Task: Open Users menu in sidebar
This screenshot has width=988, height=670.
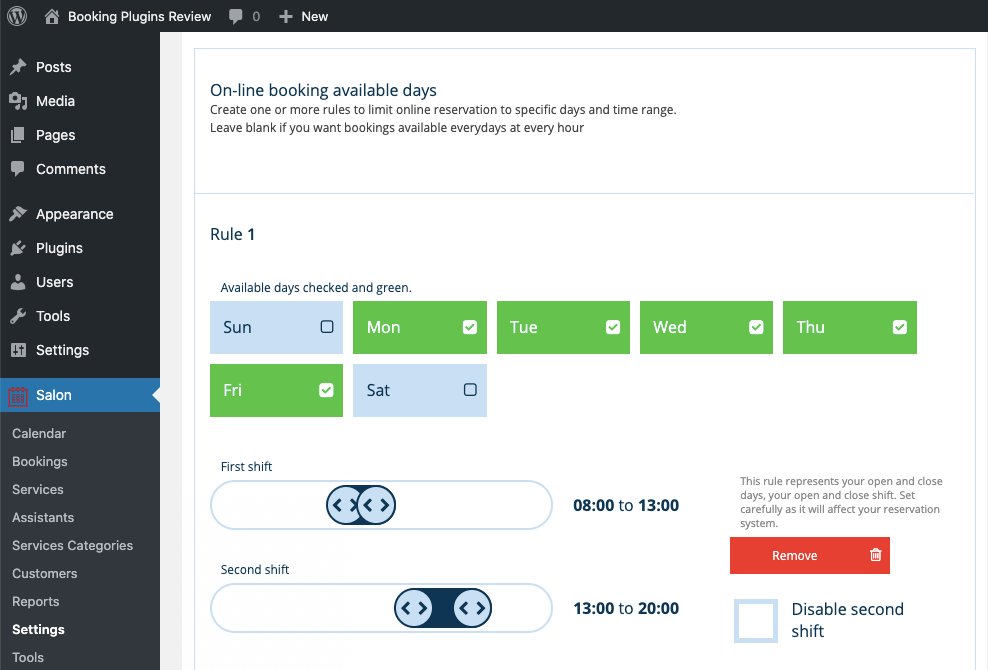Action: tap(80, 282)
